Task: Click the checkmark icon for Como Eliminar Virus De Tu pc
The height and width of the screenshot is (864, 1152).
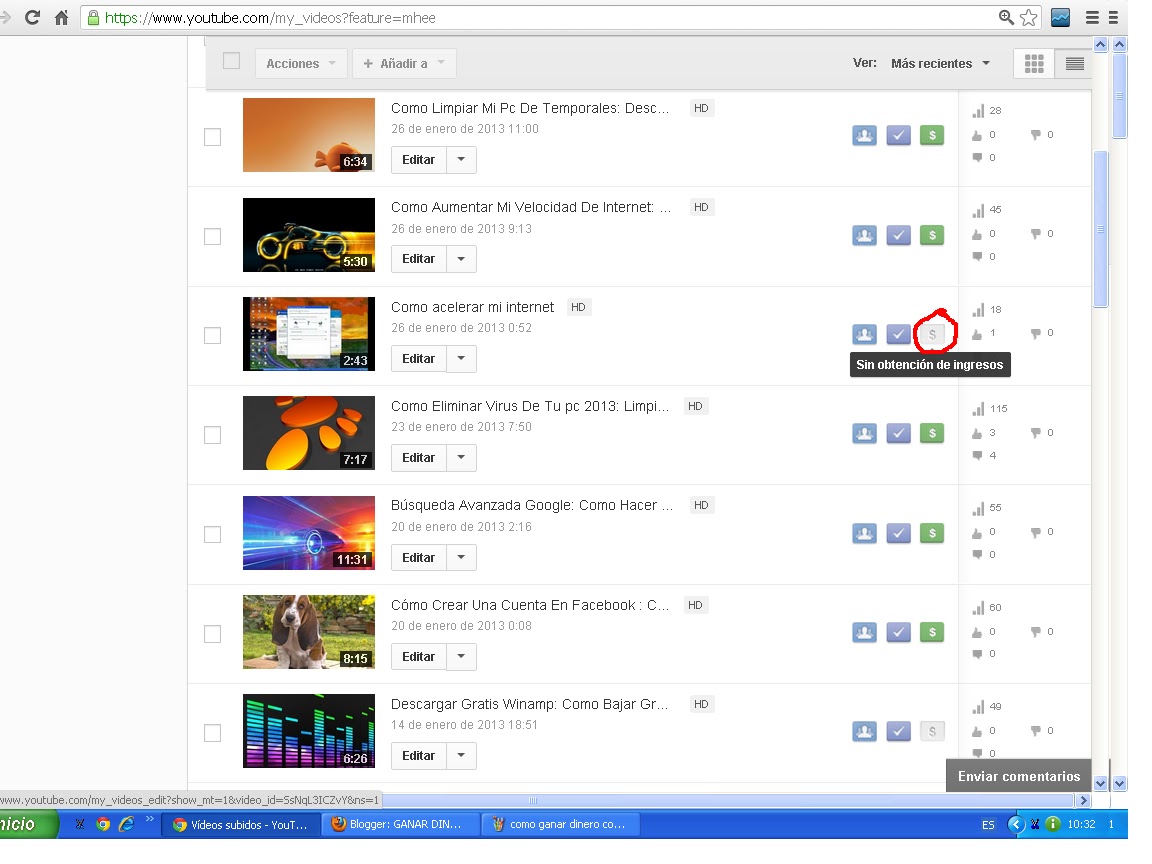Action: 898,433
